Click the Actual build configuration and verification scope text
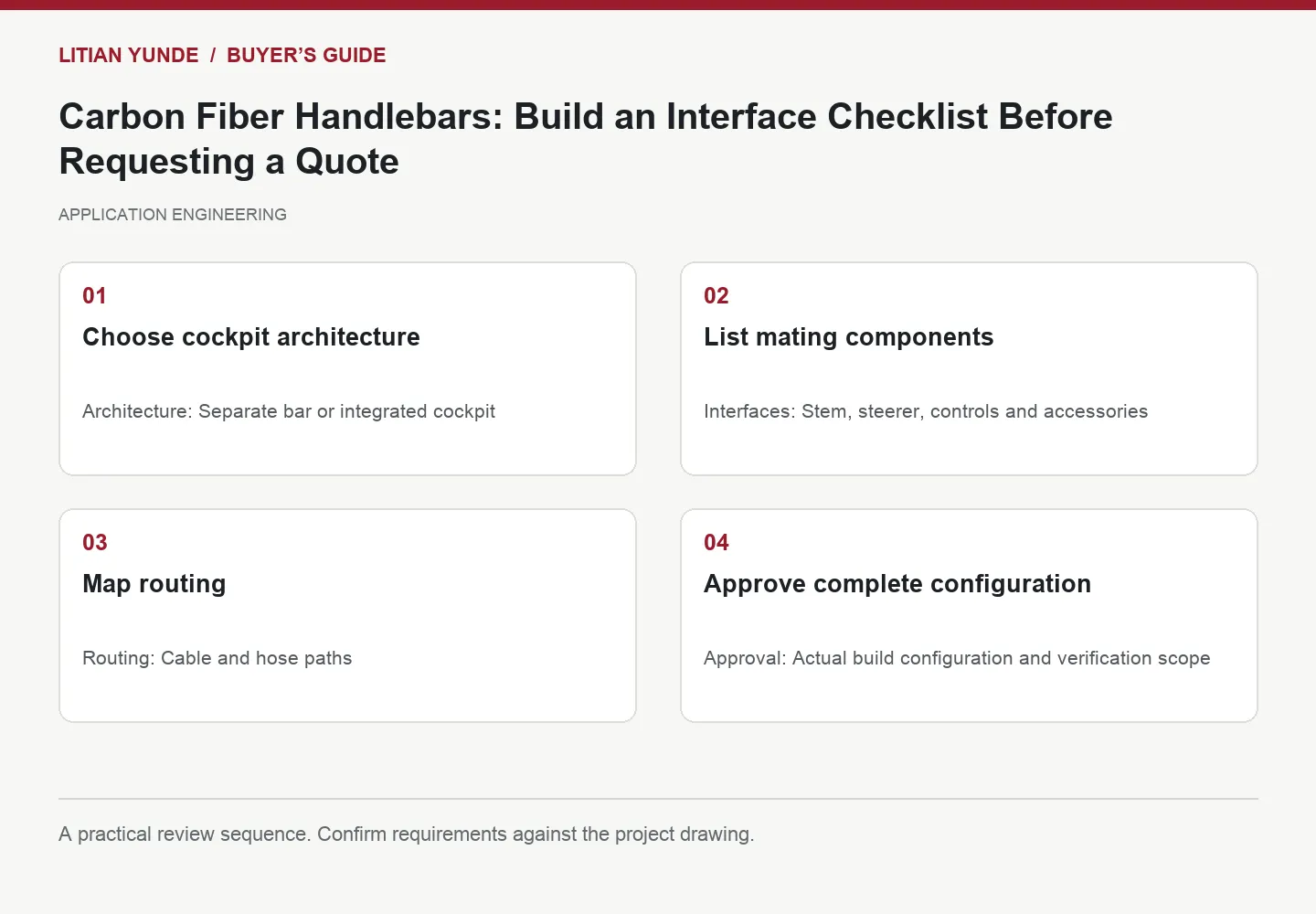The width and height of the screenshot is (1316, 914). coord(1001,658)
